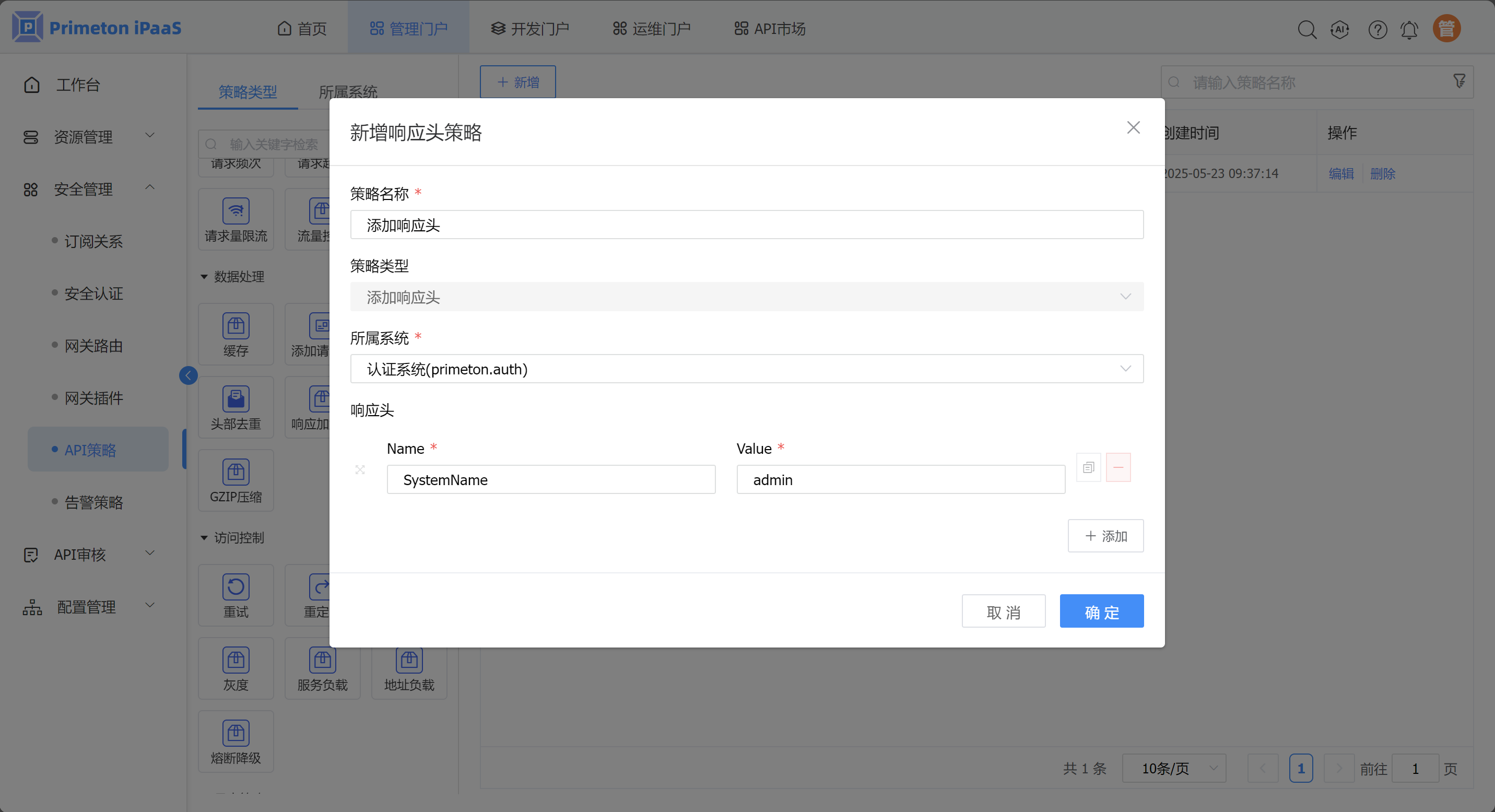
Task: Click the 策略名称 input field
Action: [x=746, y=225]
